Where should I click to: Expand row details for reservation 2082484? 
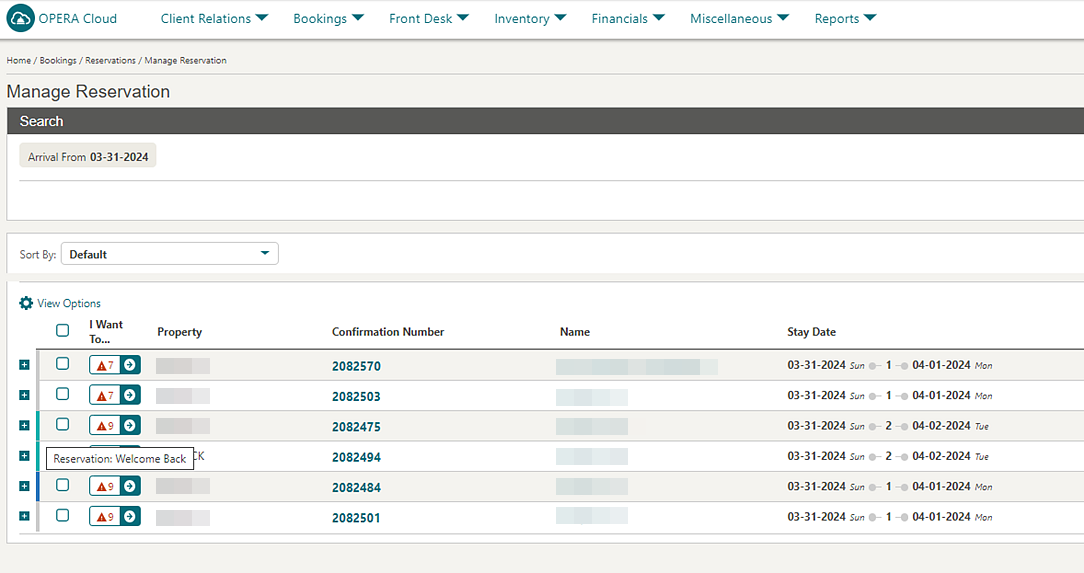(24, 487)
